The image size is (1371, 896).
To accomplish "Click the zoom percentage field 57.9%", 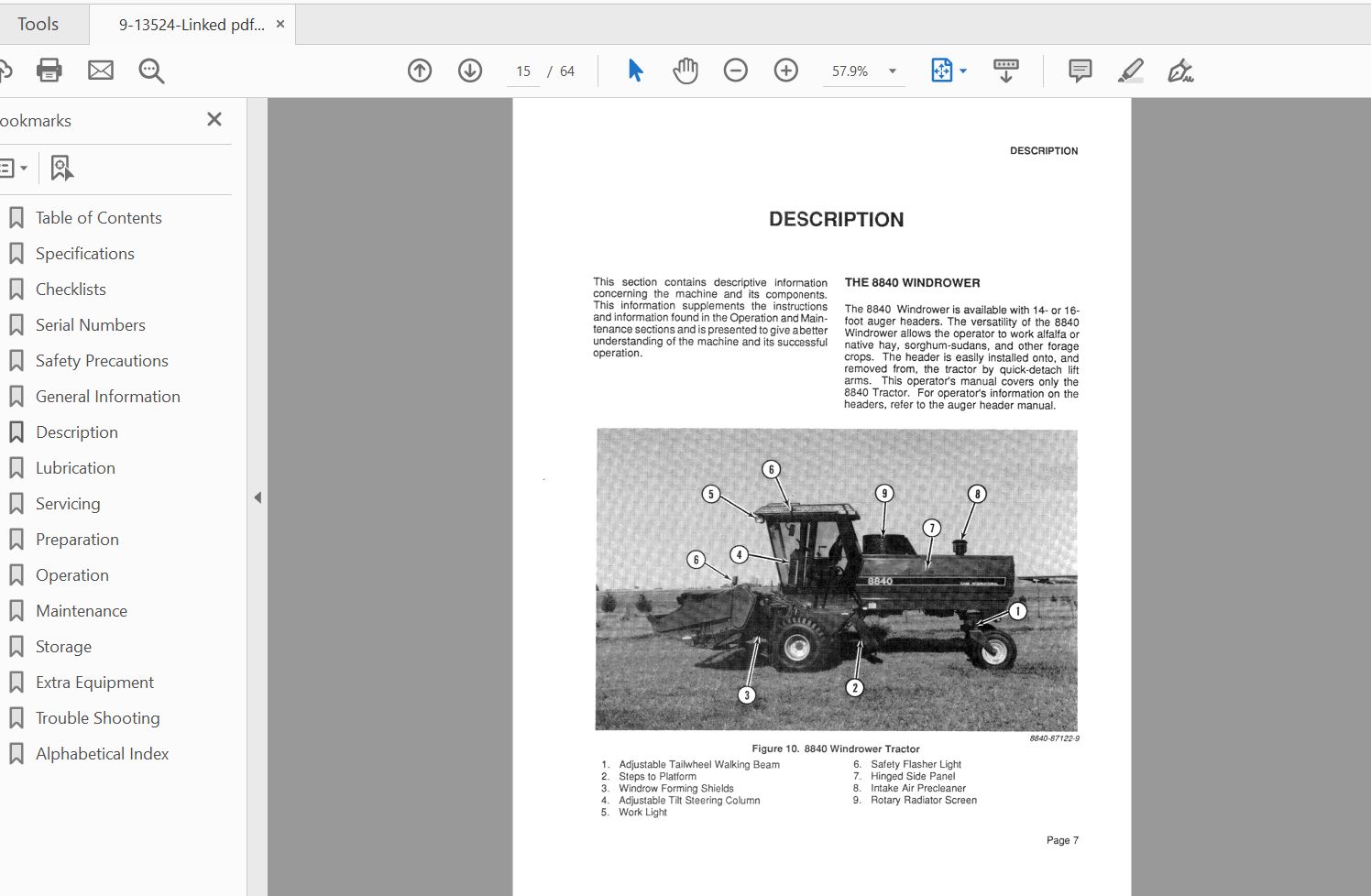I will (850, 71).
